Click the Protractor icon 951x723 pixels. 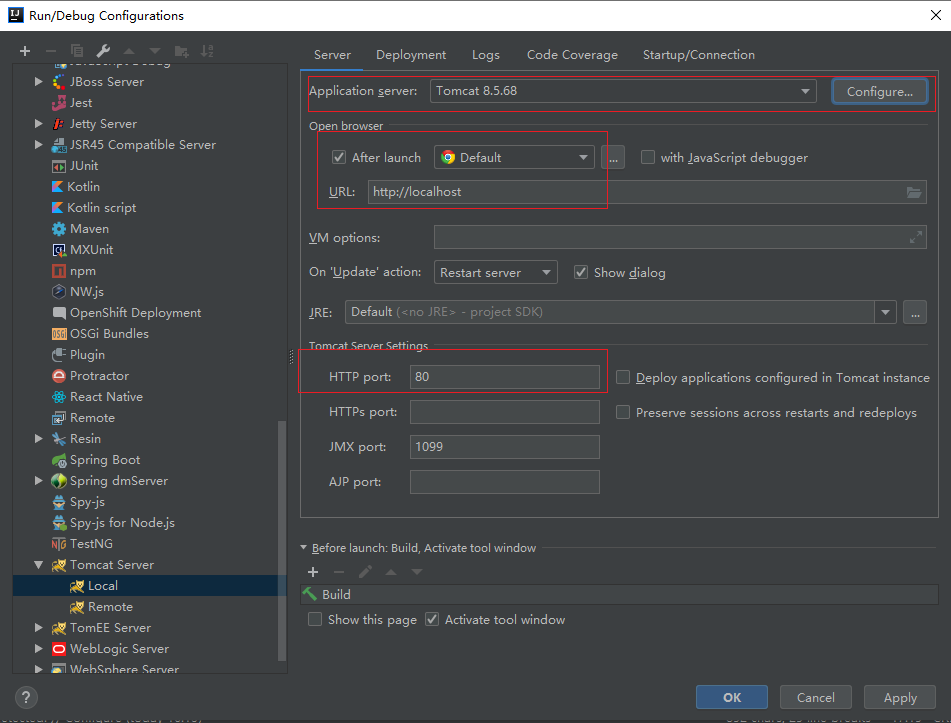click(x=59, y=376)
